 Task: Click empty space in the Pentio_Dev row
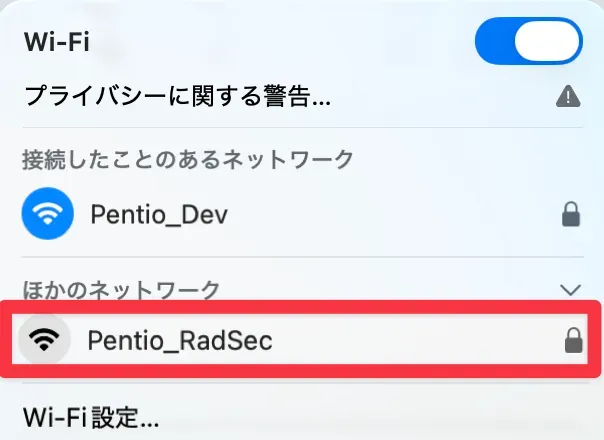400,212
